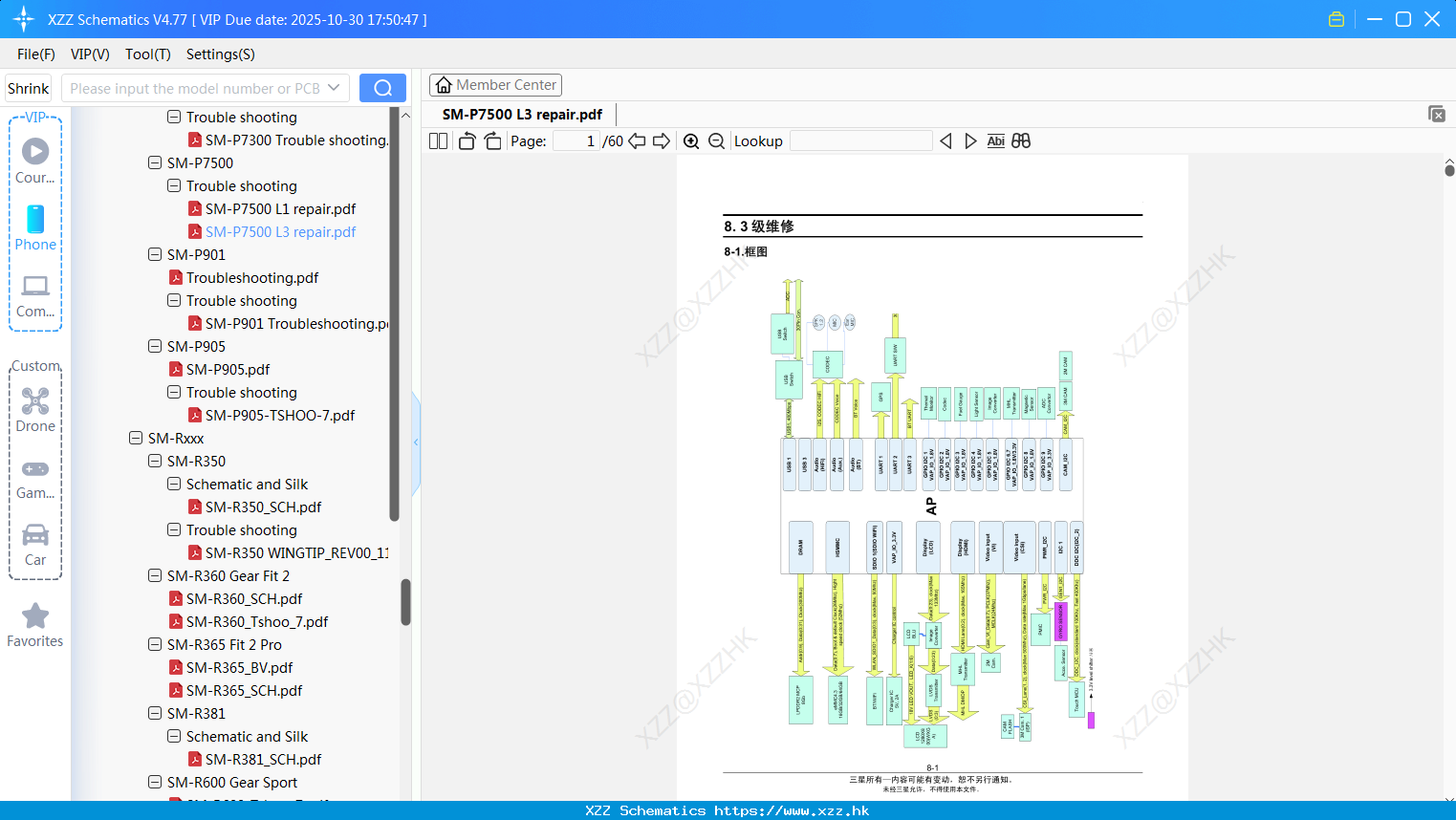Collapse the SM-Rxxx node
The image size is (1456, 820).
tap(136, 438)
